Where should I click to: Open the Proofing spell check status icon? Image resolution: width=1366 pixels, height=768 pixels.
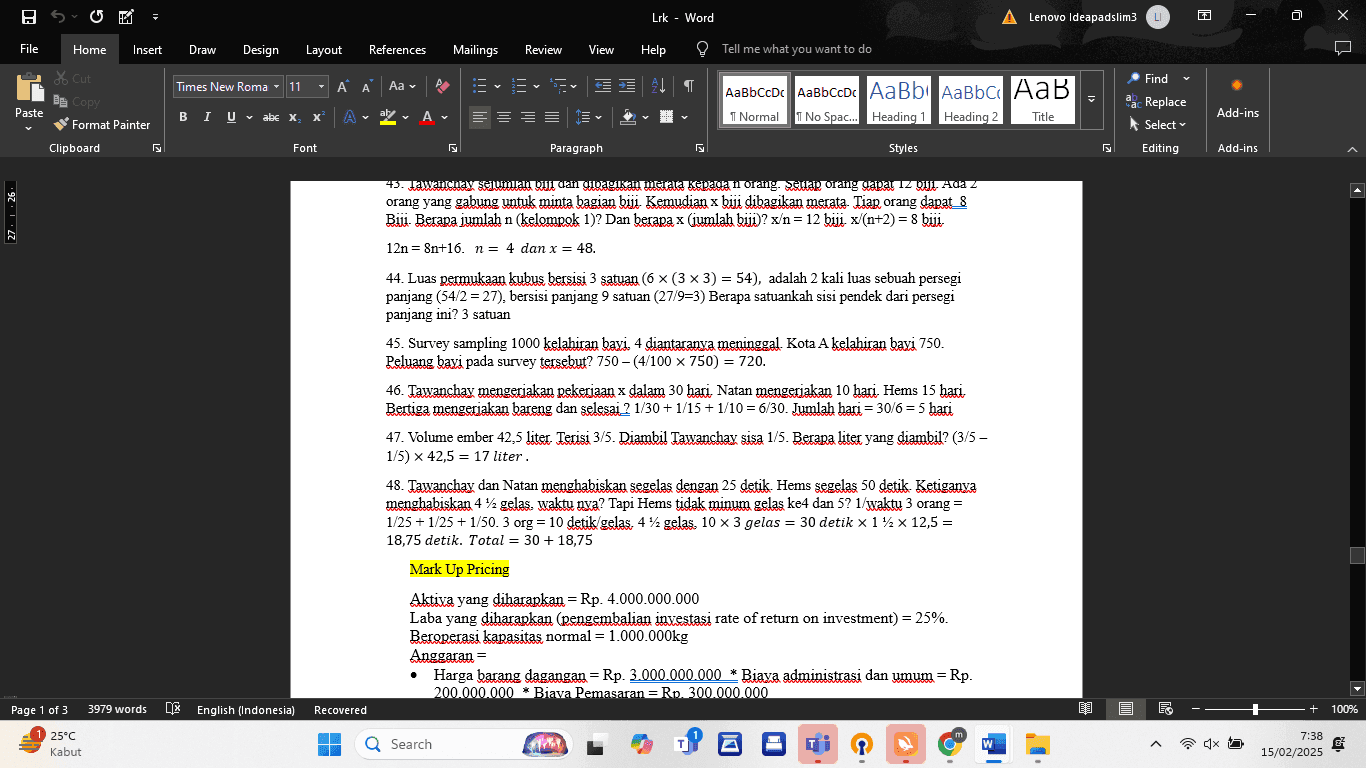[x=172, y=709]
